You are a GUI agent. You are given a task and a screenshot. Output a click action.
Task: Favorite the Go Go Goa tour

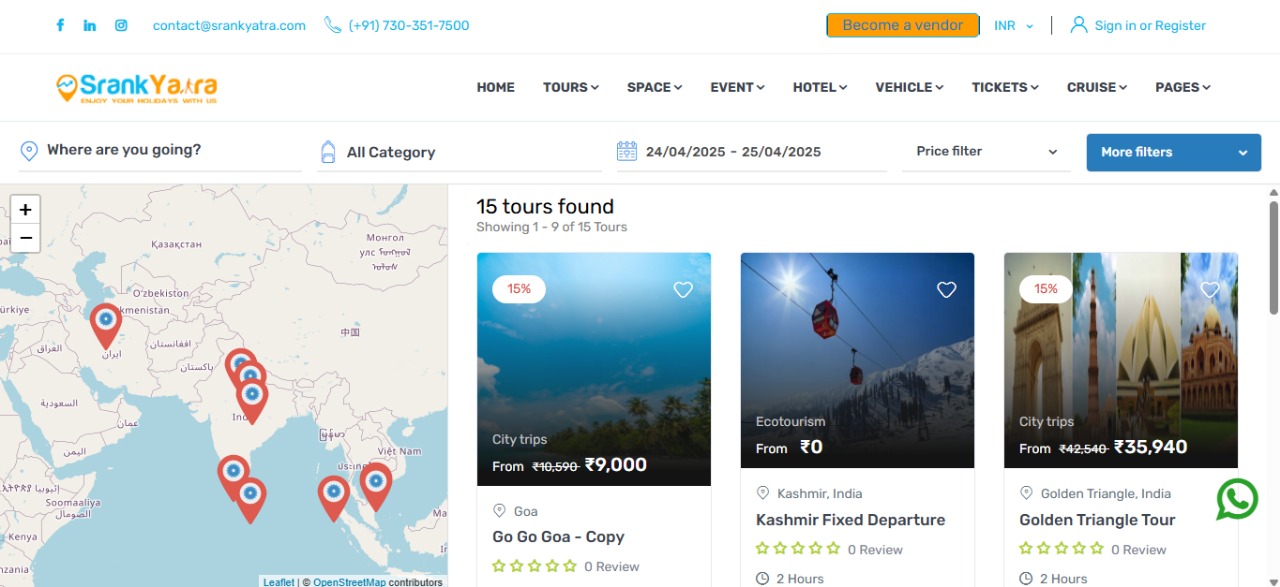point(683,290)
